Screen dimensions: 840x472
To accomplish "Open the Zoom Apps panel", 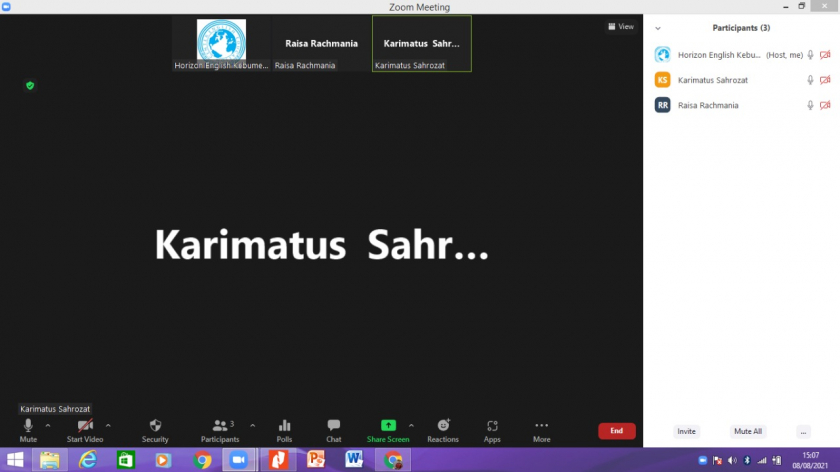I will pos(492,431).
